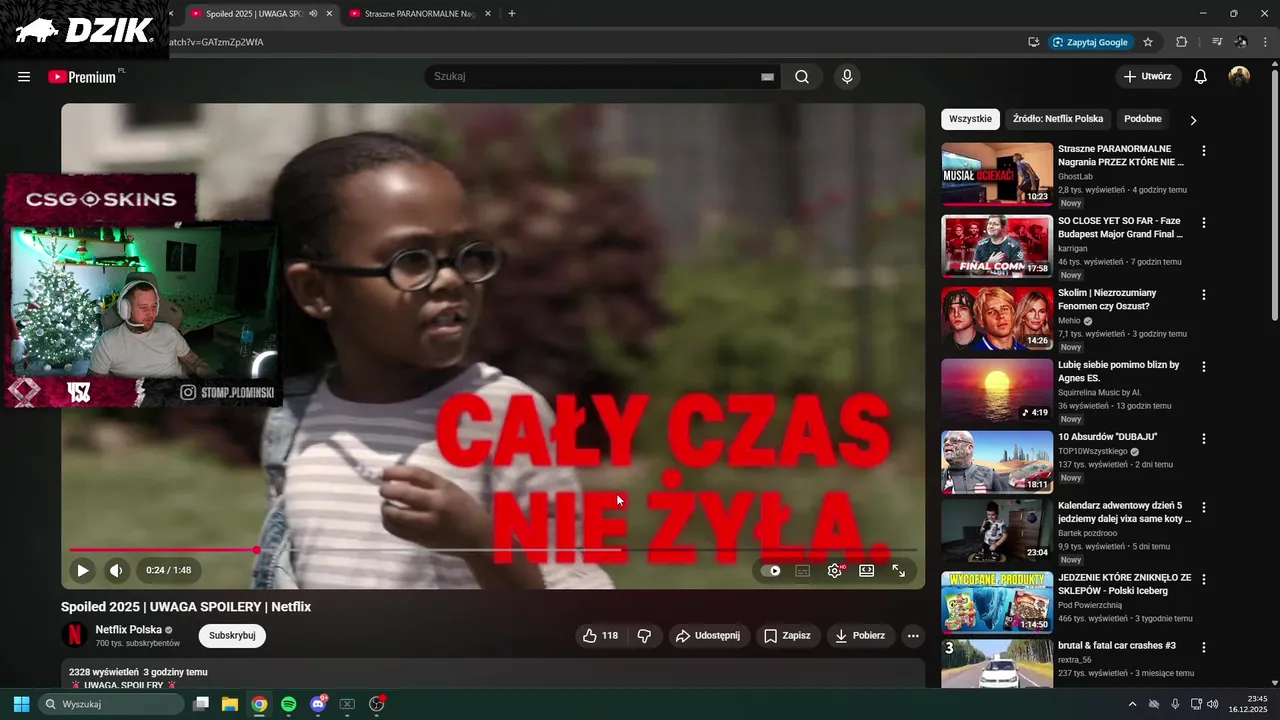The height and width of the screenshot is (720, 1280).
Task: Open options for the Straszne PARANORMALNE Nagrania video
Action: (1204, 151)
